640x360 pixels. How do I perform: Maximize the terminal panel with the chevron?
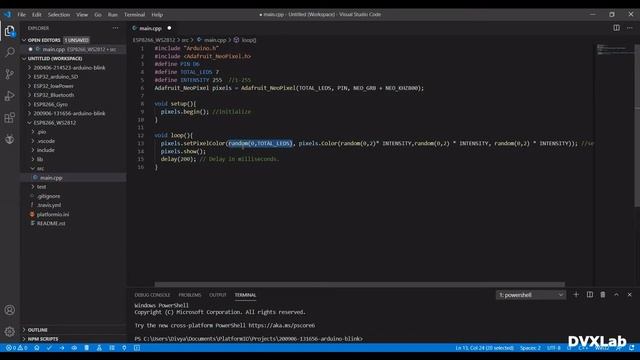[616, 294]
